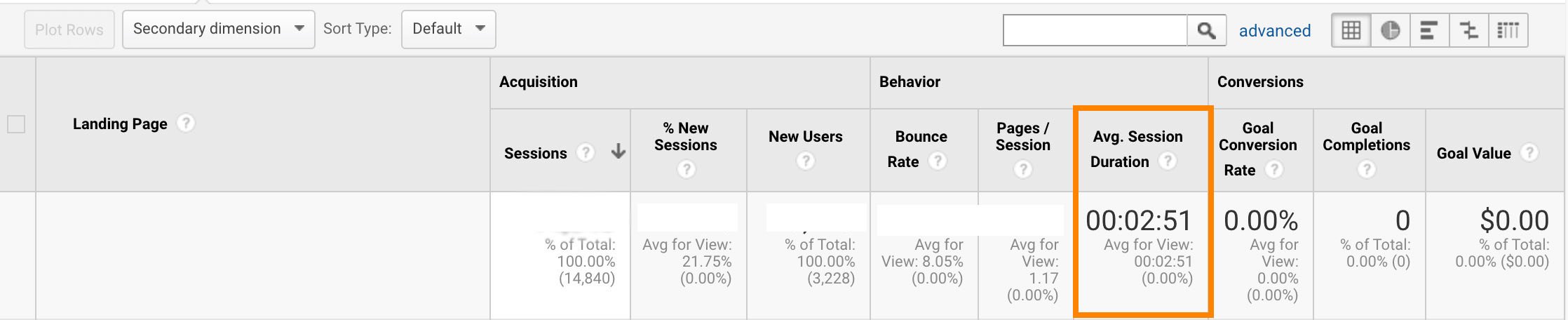Click the search magnifier button

coord(1206,31)
